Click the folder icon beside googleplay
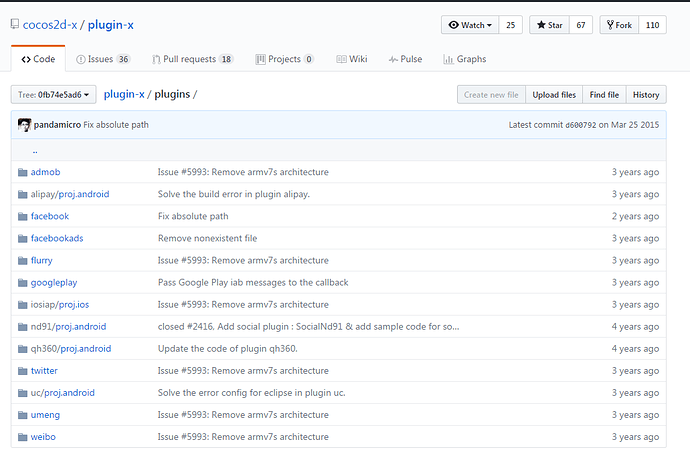 coord(22,282)
